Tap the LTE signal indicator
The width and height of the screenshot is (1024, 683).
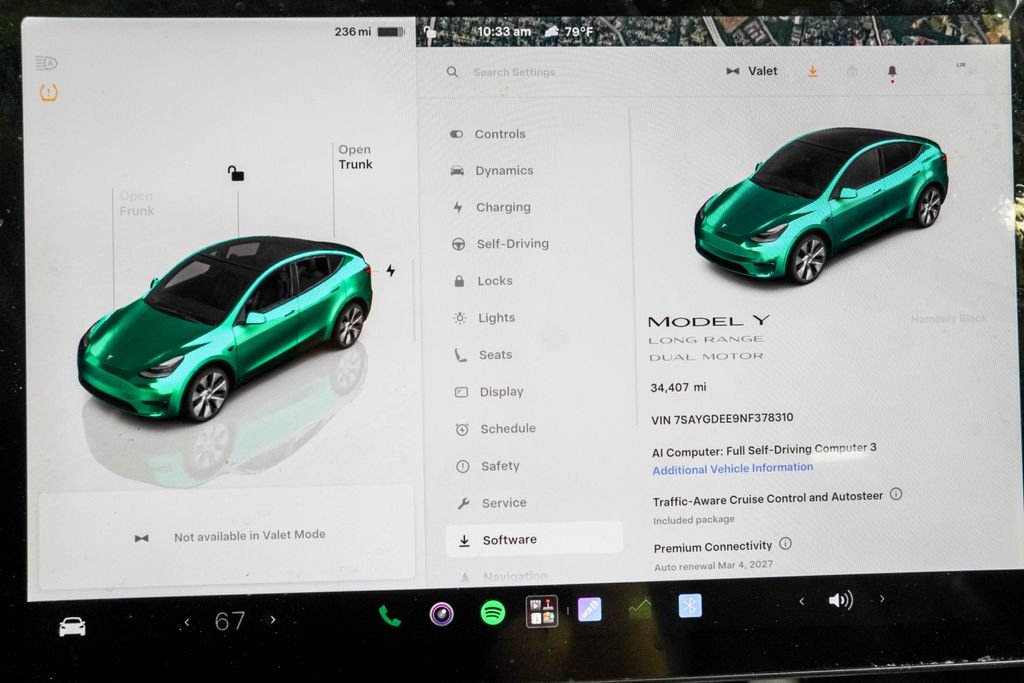(x=961, y=65)
